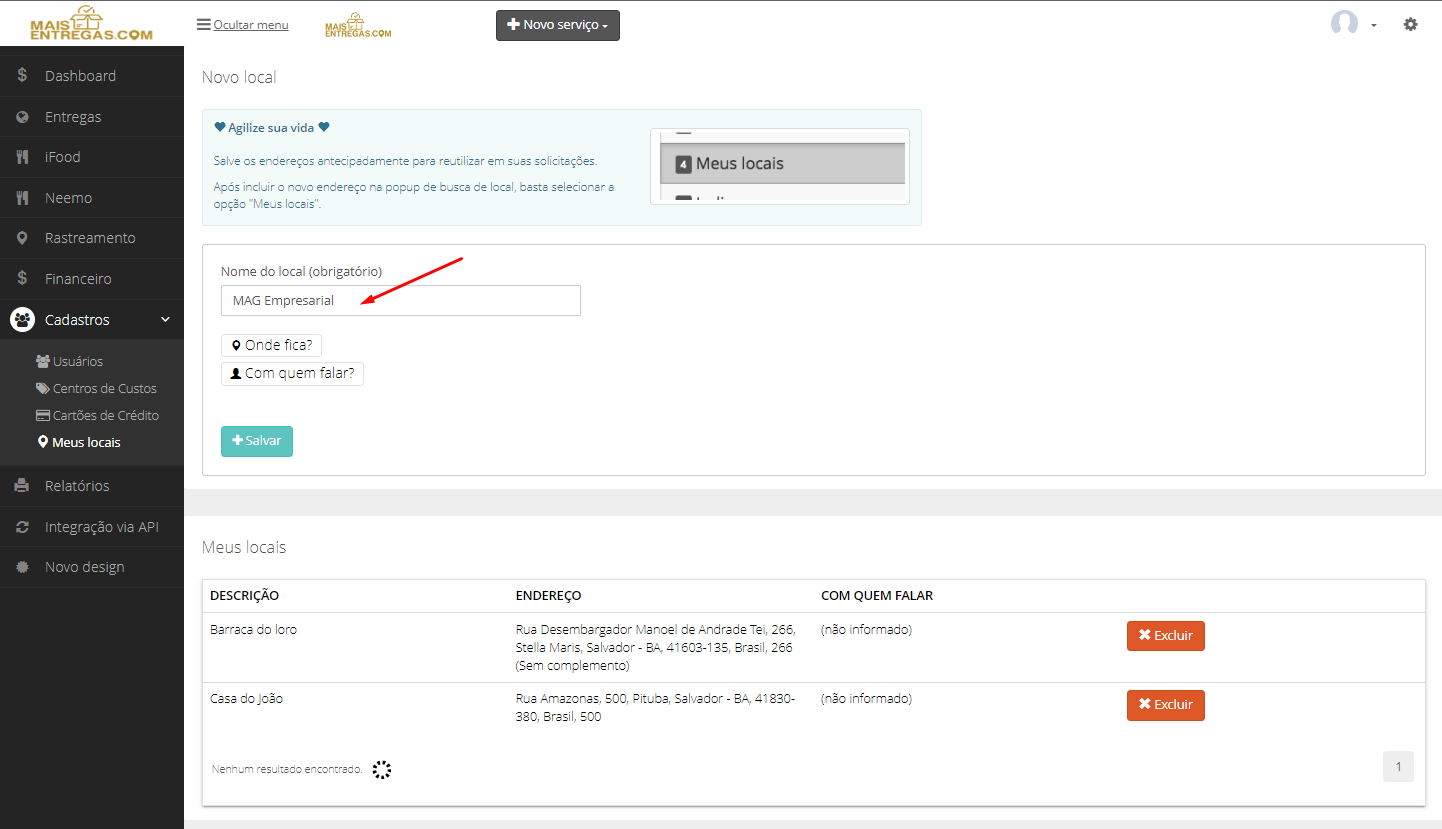
Task: Click the small MaisEntregas logo in top bar
Action: [x=358, y=25]
